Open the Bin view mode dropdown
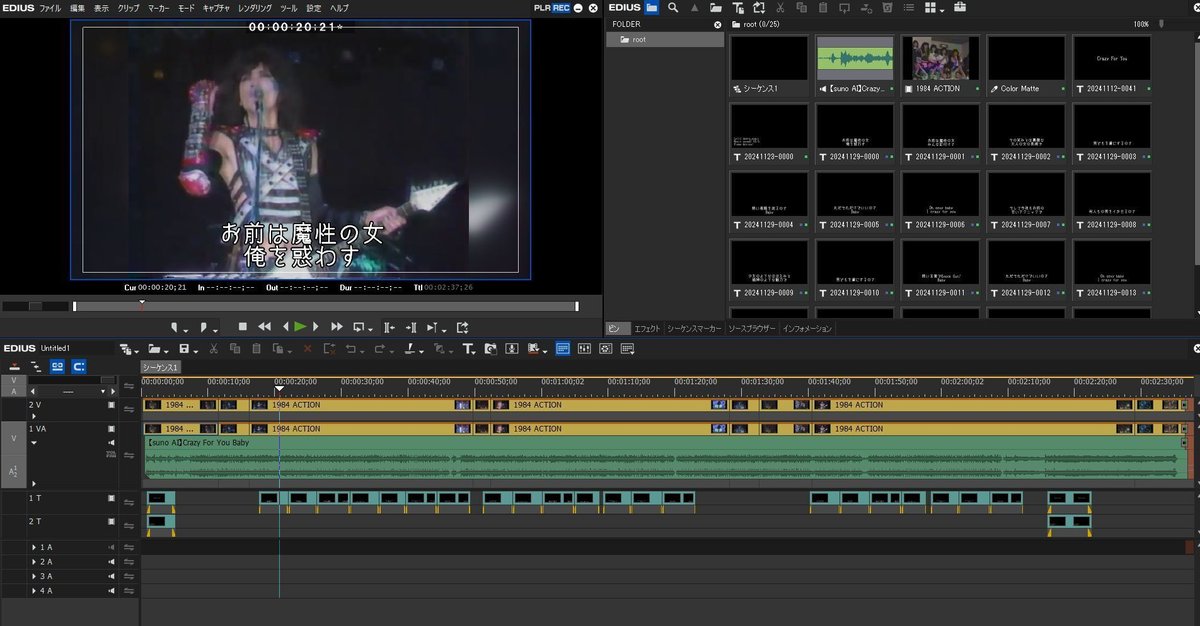1200x626 pixels. pyautogui.click(x=934, y=8)
